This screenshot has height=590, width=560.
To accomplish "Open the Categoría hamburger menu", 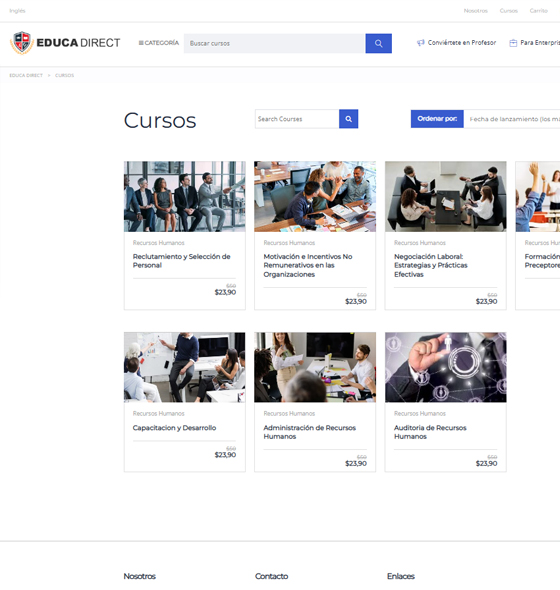I will pos(158,43).
